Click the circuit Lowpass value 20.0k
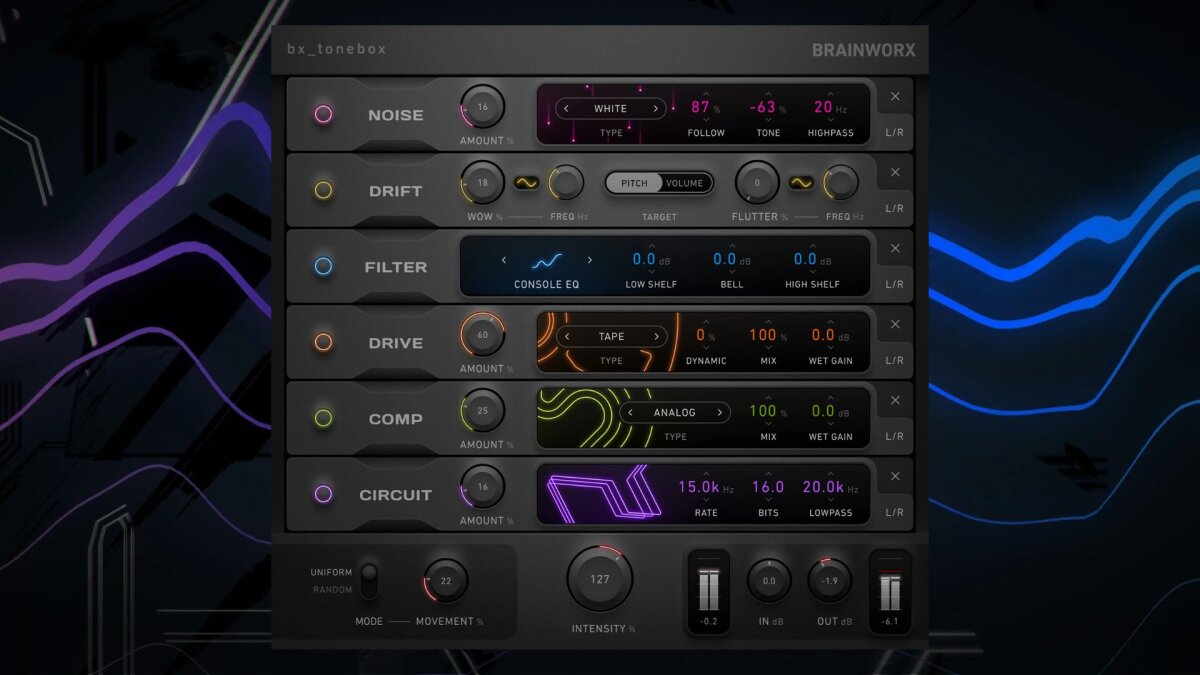1200x675 pixels. click(x=824, y=487)
